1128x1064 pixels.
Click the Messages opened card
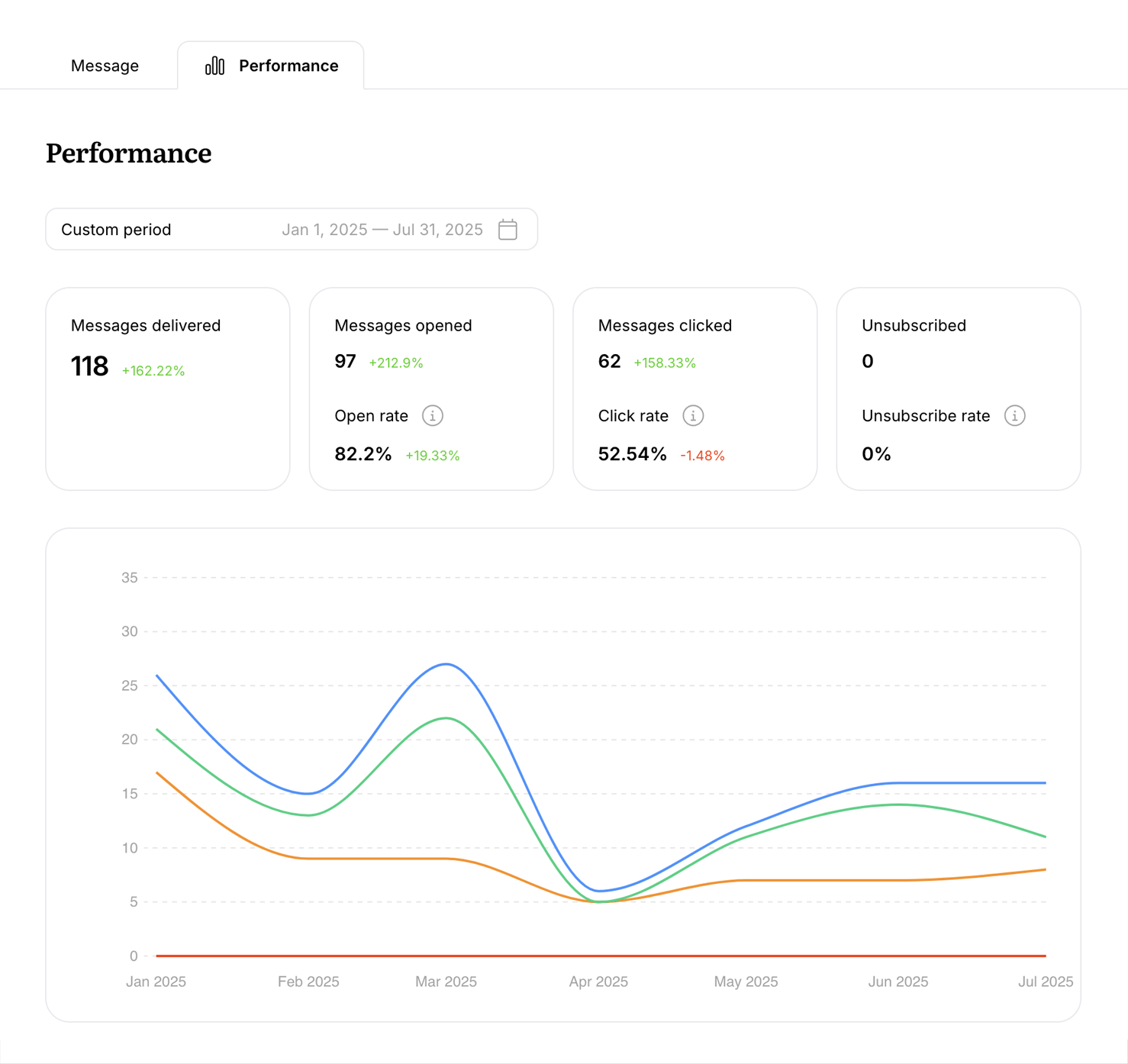[x=431, y=389]
